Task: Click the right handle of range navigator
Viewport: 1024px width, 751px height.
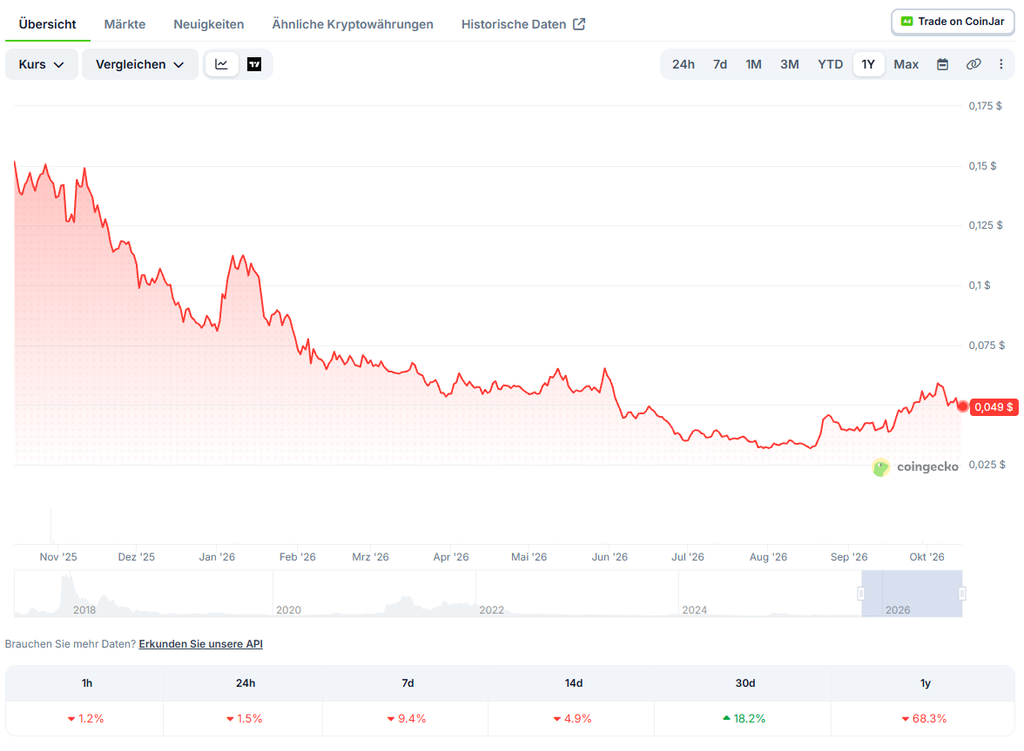Action: coord(962,594)
